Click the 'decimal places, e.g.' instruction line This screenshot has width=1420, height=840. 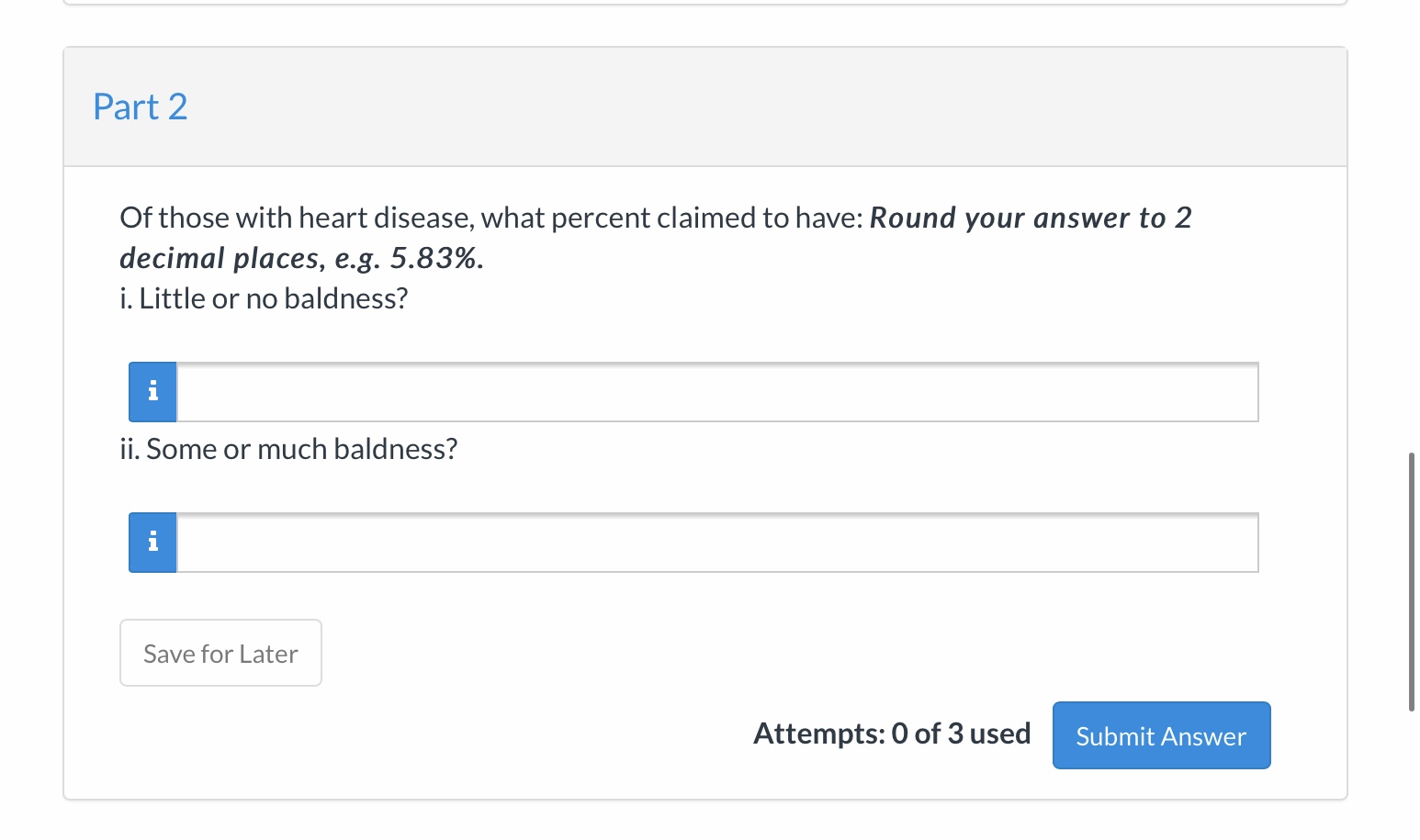[x=248, y=259]
